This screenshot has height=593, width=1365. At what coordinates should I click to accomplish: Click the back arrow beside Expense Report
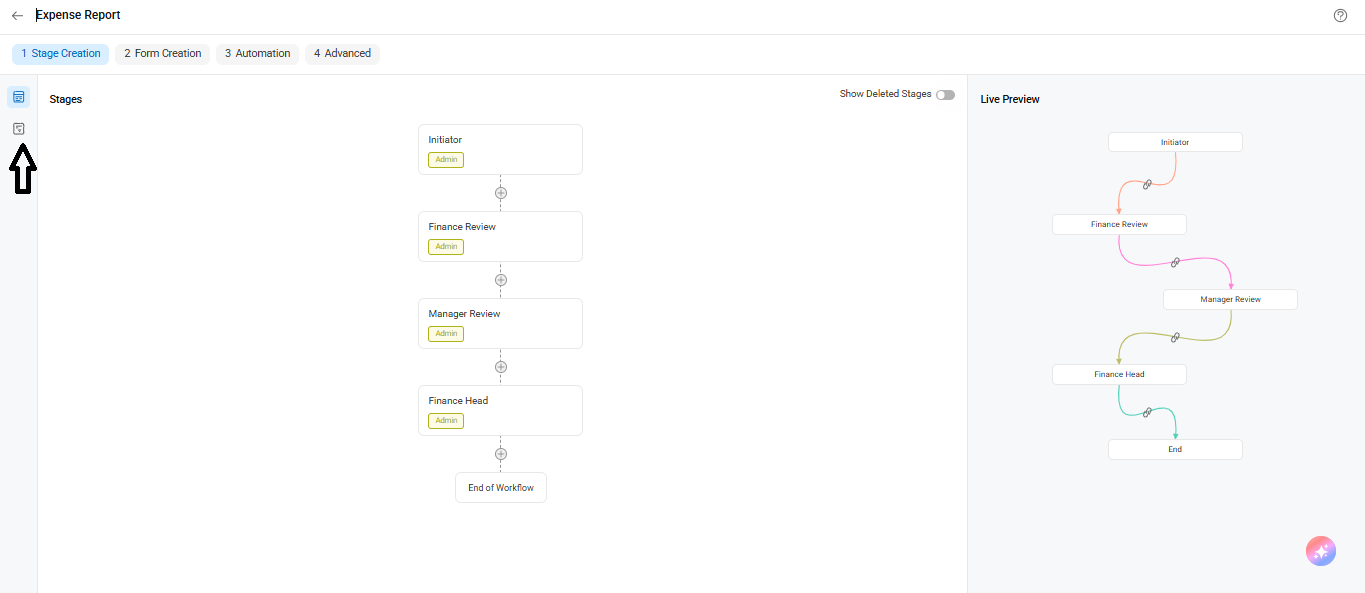(x=17, y=16)
